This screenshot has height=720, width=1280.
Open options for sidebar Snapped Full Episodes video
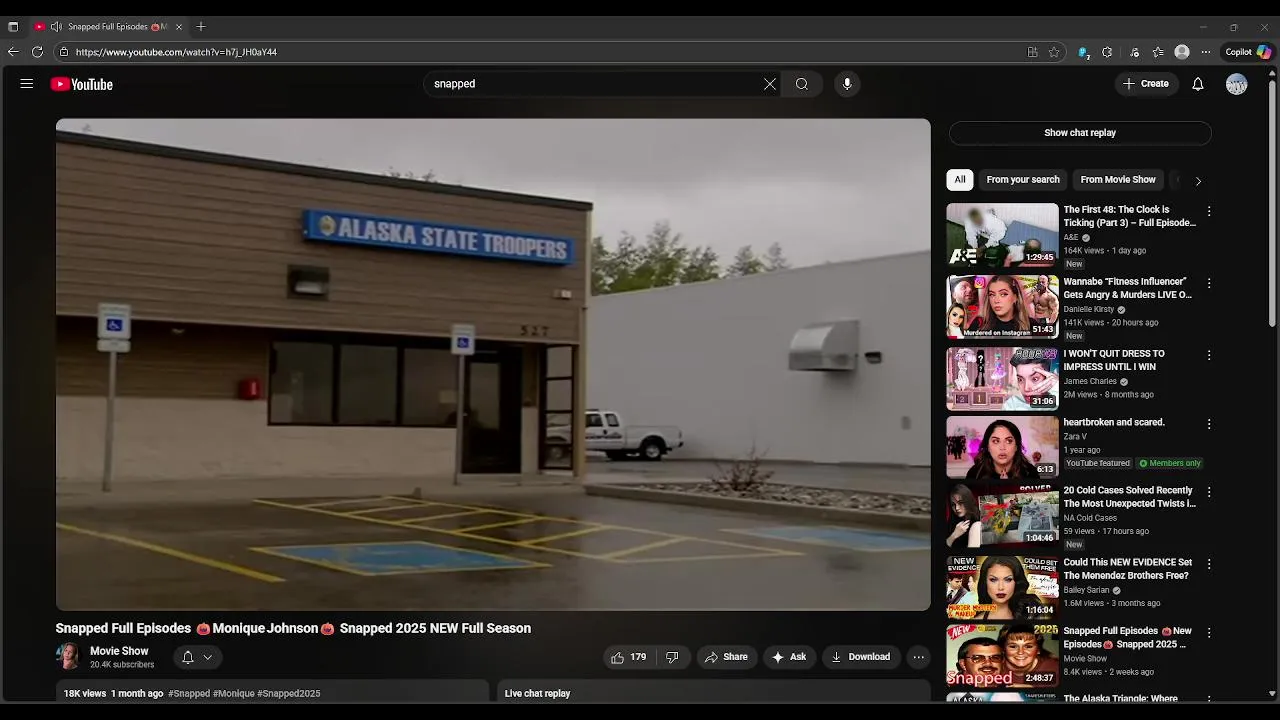tap(1209, 633)
